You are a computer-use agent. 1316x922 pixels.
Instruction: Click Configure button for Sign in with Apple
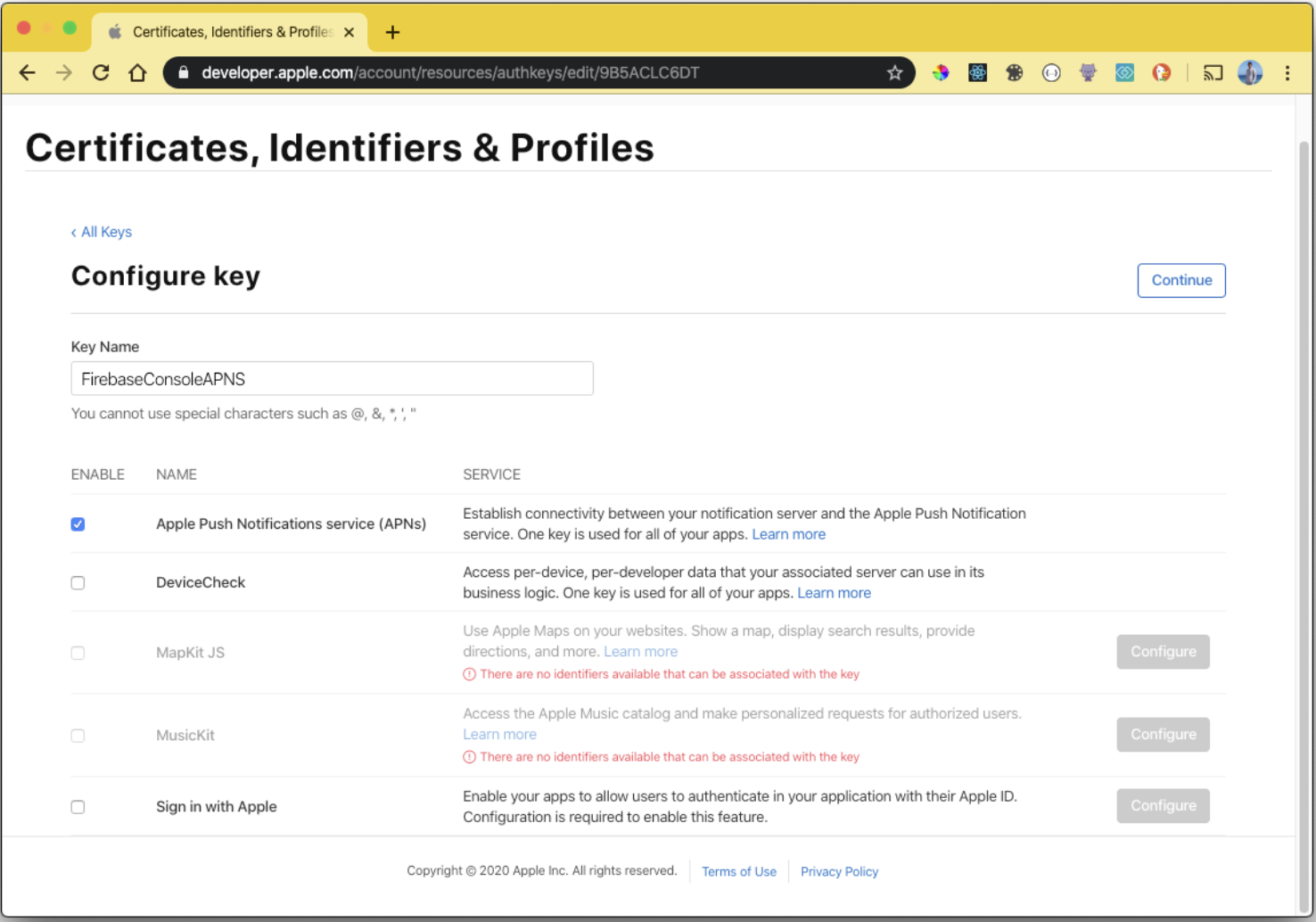tap(1163, 806)
